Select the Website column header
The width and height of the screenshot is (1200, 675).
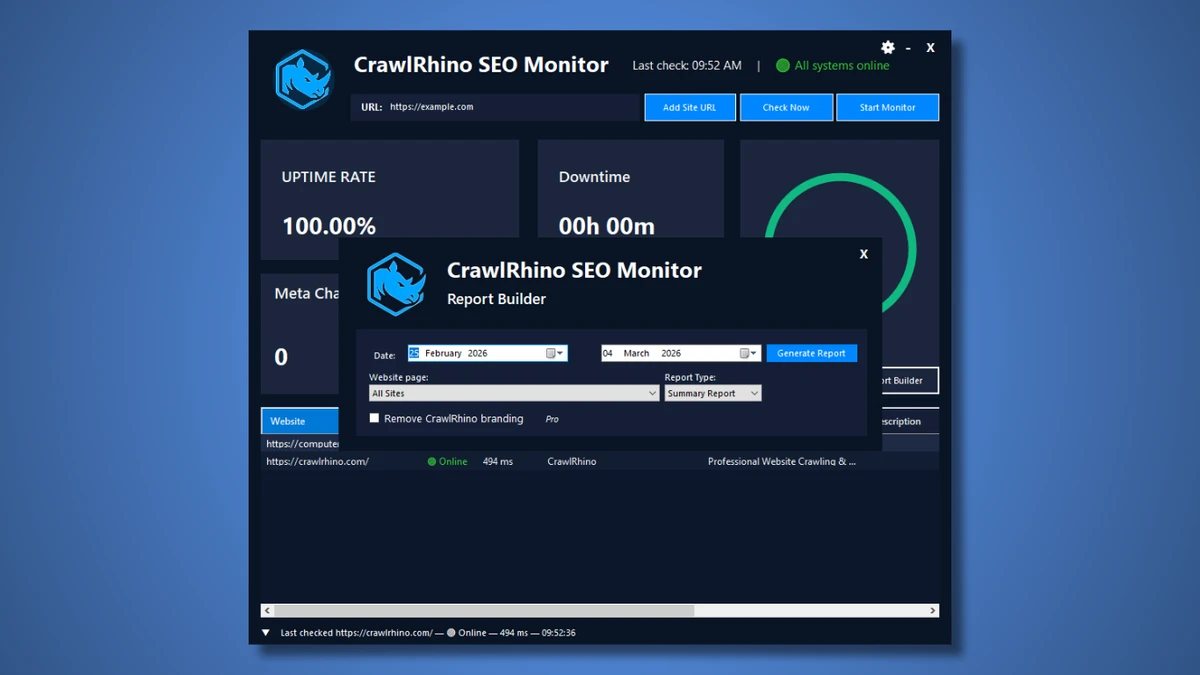pyautogui.click(x=300, y=421)
